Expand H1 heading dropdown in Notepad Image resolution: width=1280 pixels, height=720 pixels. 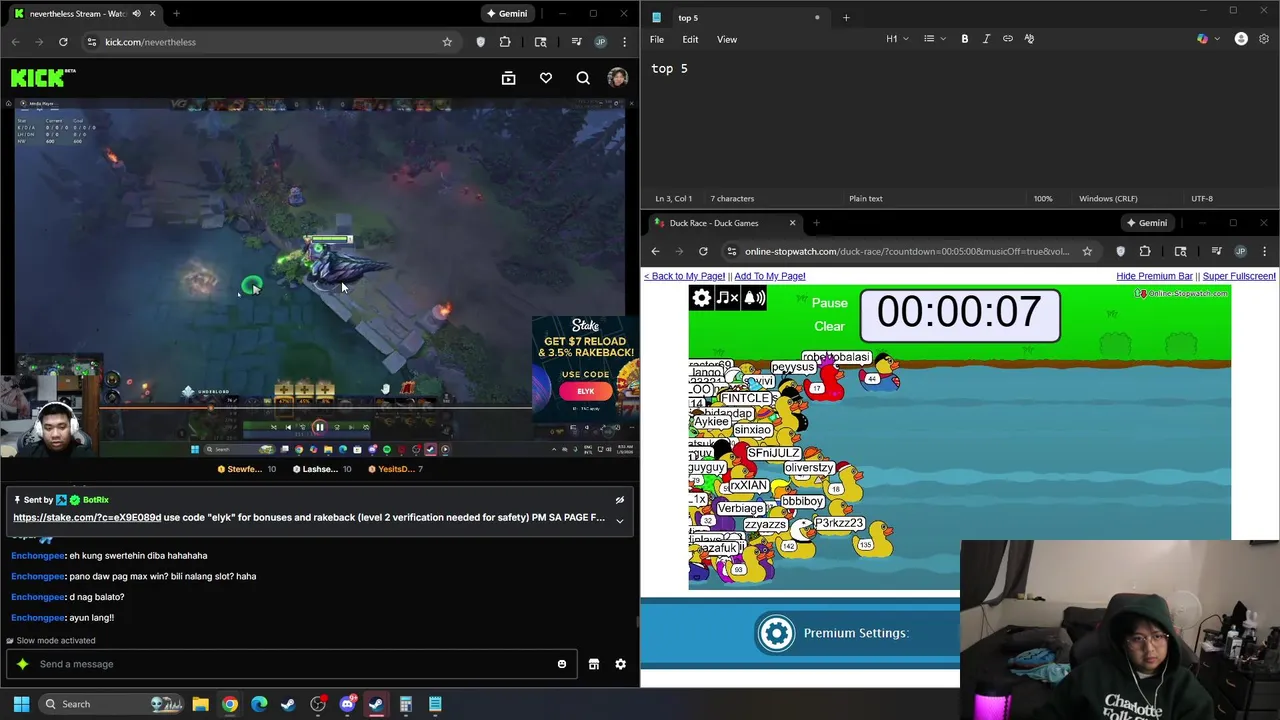[897, 39]
